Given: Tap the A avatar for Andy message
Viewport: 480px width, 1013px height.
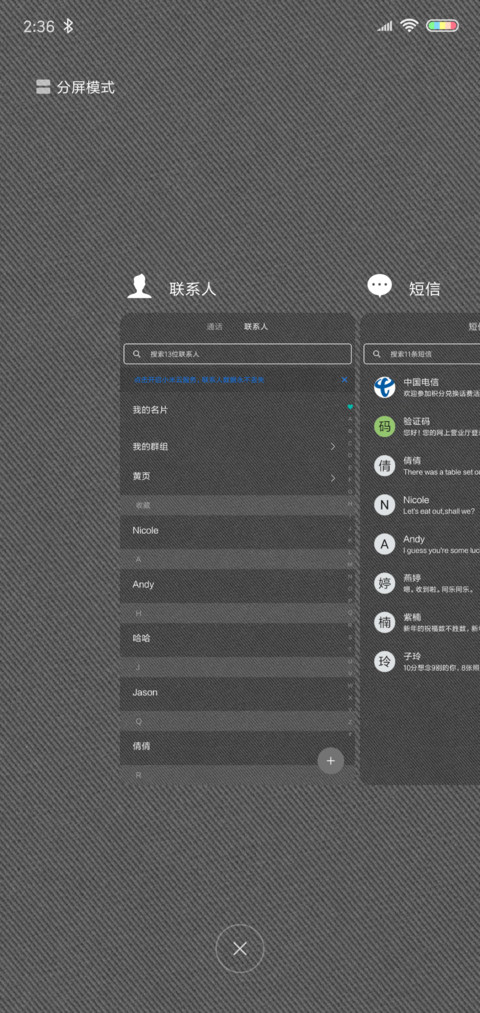Looking at the screenshot, I should pos(384,545).
